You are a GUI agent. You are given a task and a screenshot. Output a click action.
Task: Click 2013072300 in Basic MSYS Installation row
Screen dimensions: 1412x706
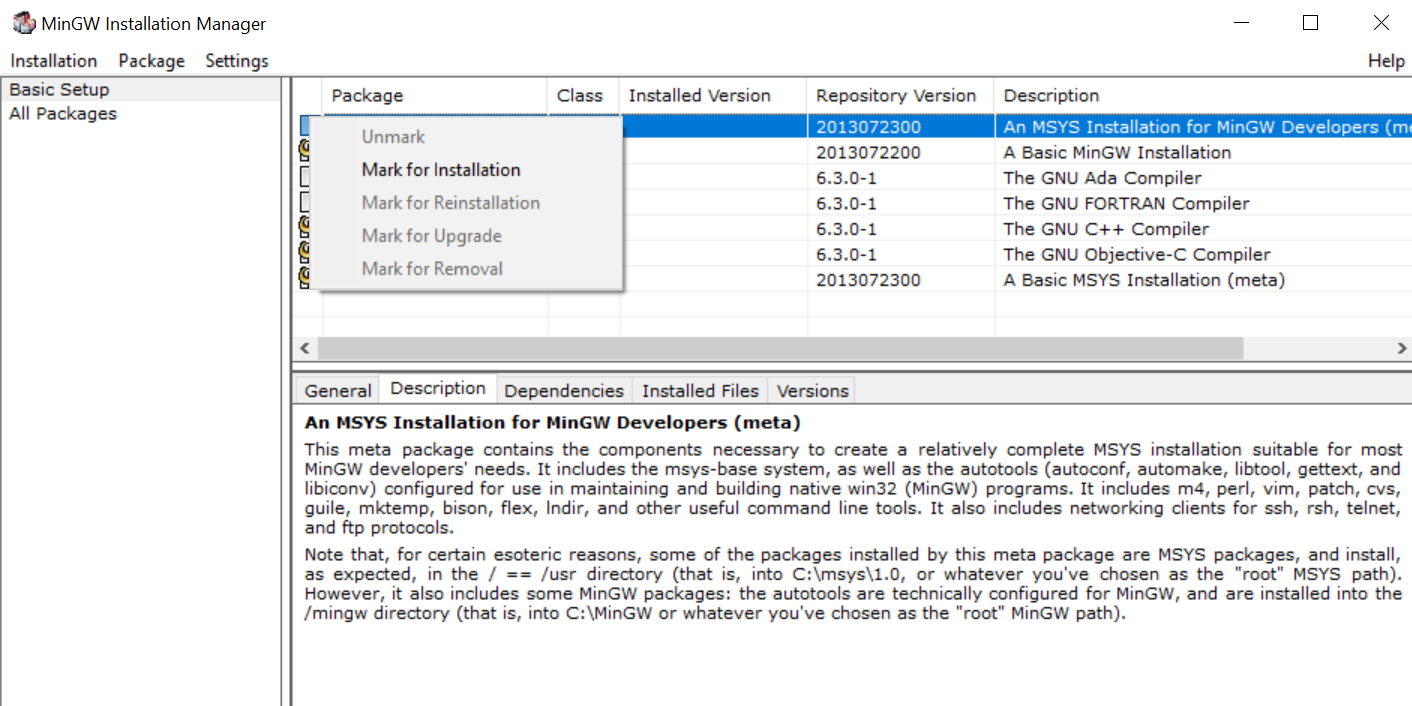coord(868,280)
